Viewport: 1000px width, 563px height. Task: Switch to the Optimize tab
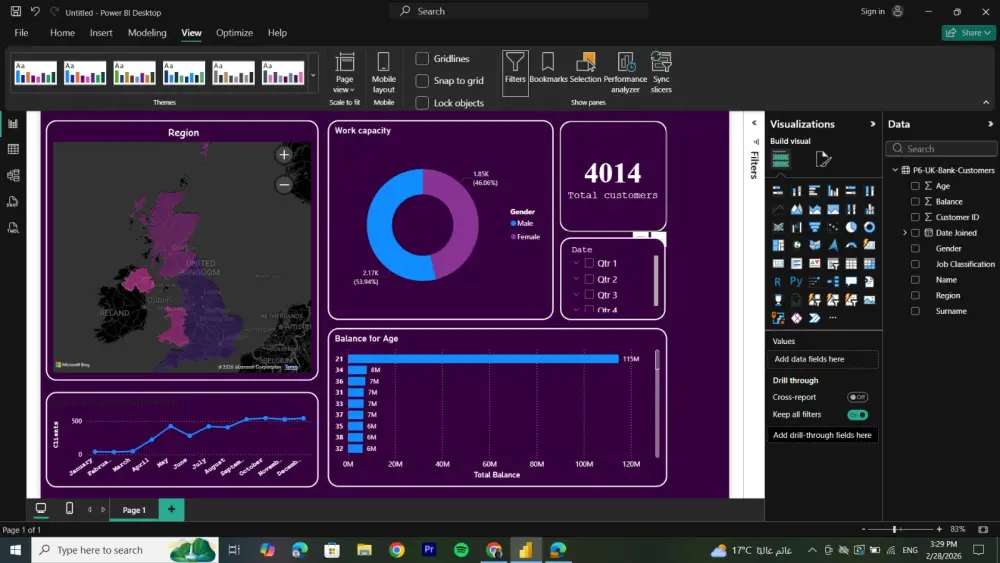tap(234, 33)
